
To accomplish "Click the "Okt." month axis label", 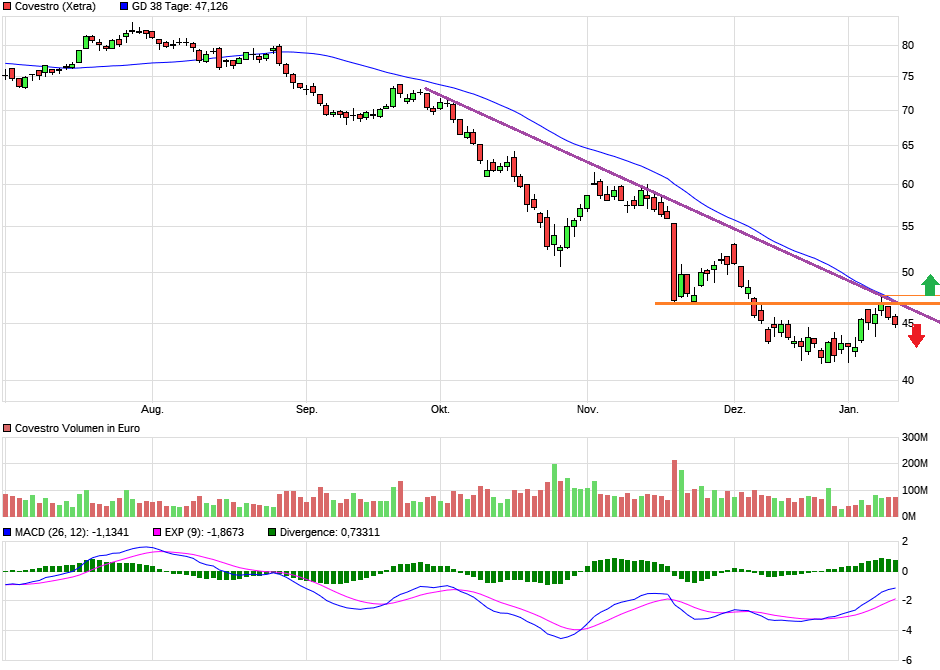I will pyautogui.click(x=440, y=410).
